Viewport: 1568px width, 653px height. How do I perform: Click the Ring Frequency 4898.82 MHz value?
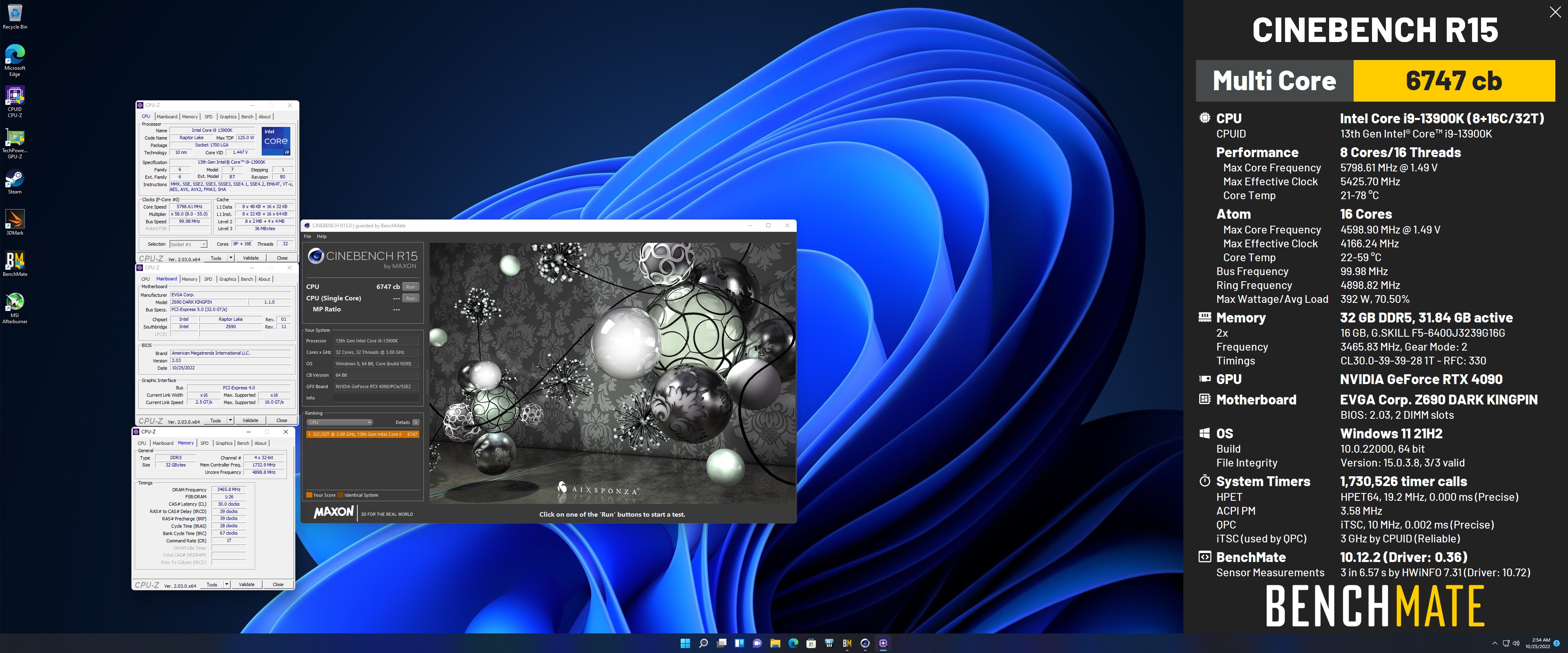[1370, 285]
